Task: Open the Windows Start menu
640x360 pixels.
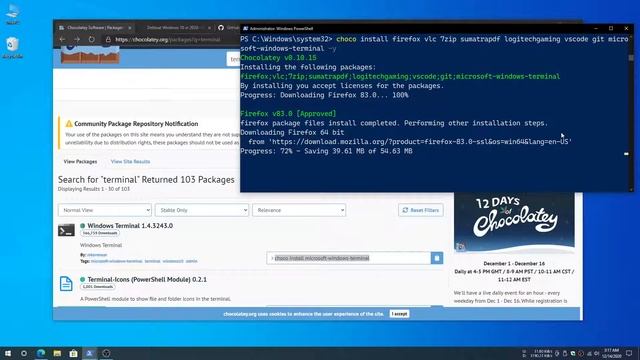Action: coord(8,353)
